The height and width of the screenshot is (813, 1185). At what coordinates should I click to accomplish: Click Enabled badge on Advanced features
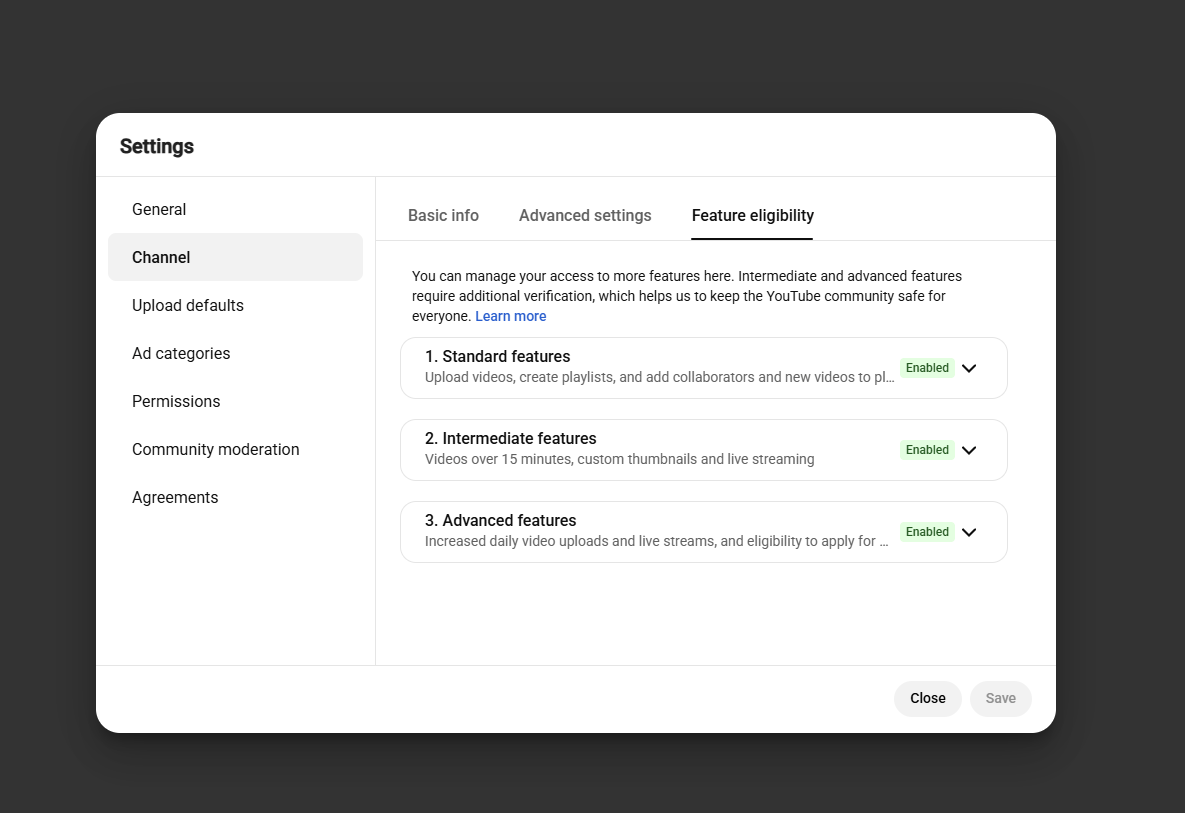(x=927, y=532)
